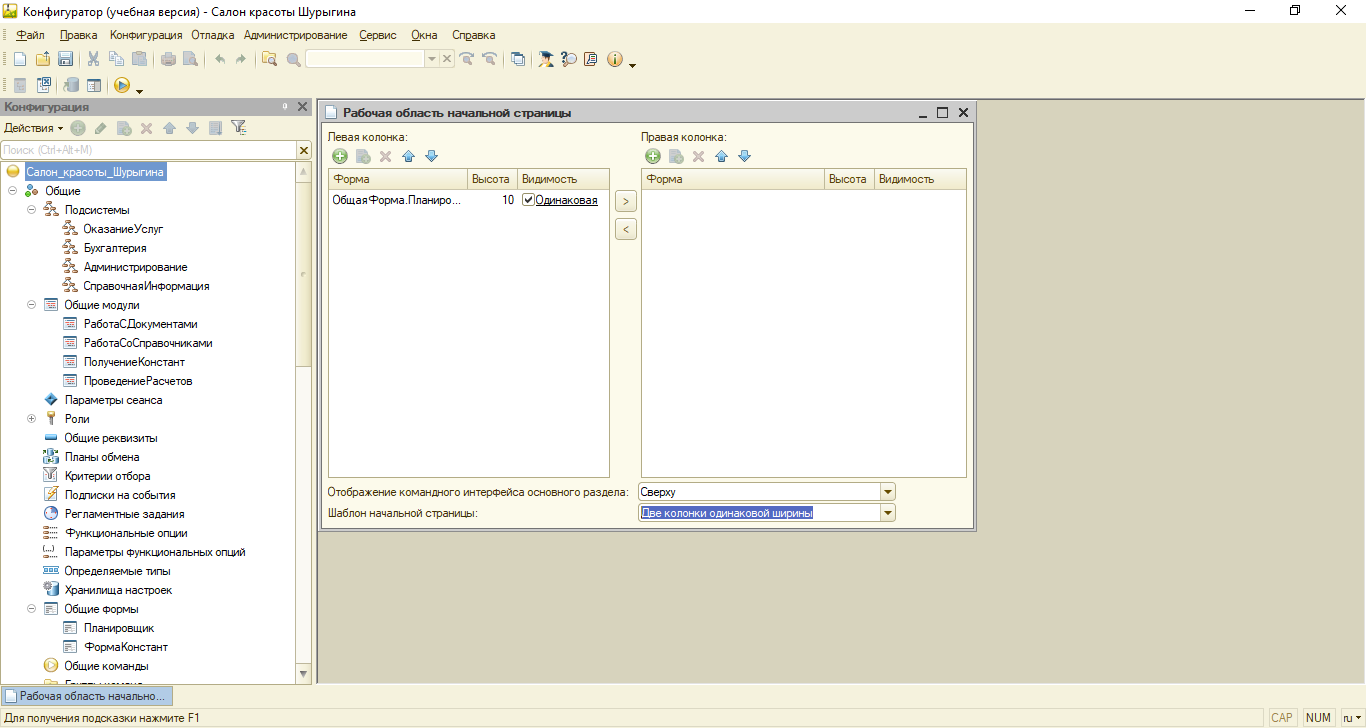Open Syntax Assistant graduate-hat icon
Image resolution: width=1366 pixels, height=728 pixels.
pos(546,59)
